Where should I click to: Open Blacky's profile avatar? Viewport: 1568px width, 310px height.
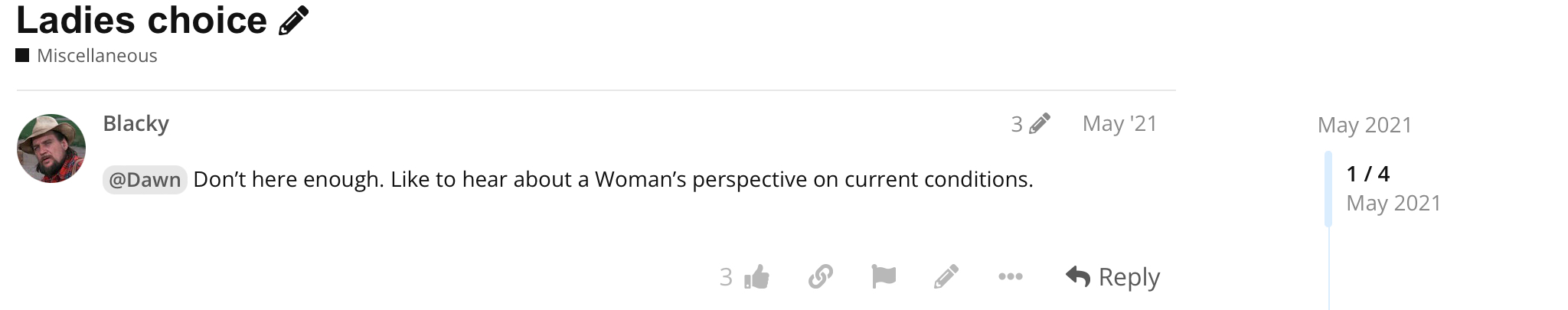click(x=51, y=148)
